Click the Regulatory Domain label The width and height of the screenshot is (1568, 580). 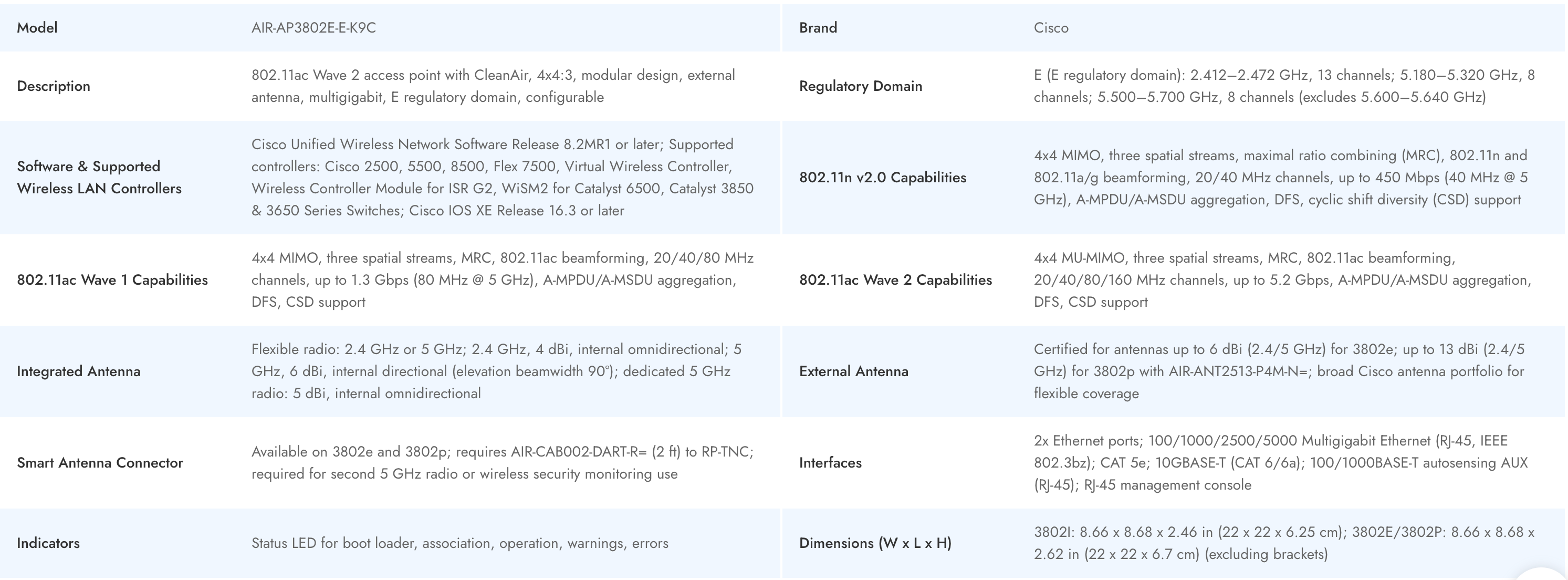(x=860, y=86)
